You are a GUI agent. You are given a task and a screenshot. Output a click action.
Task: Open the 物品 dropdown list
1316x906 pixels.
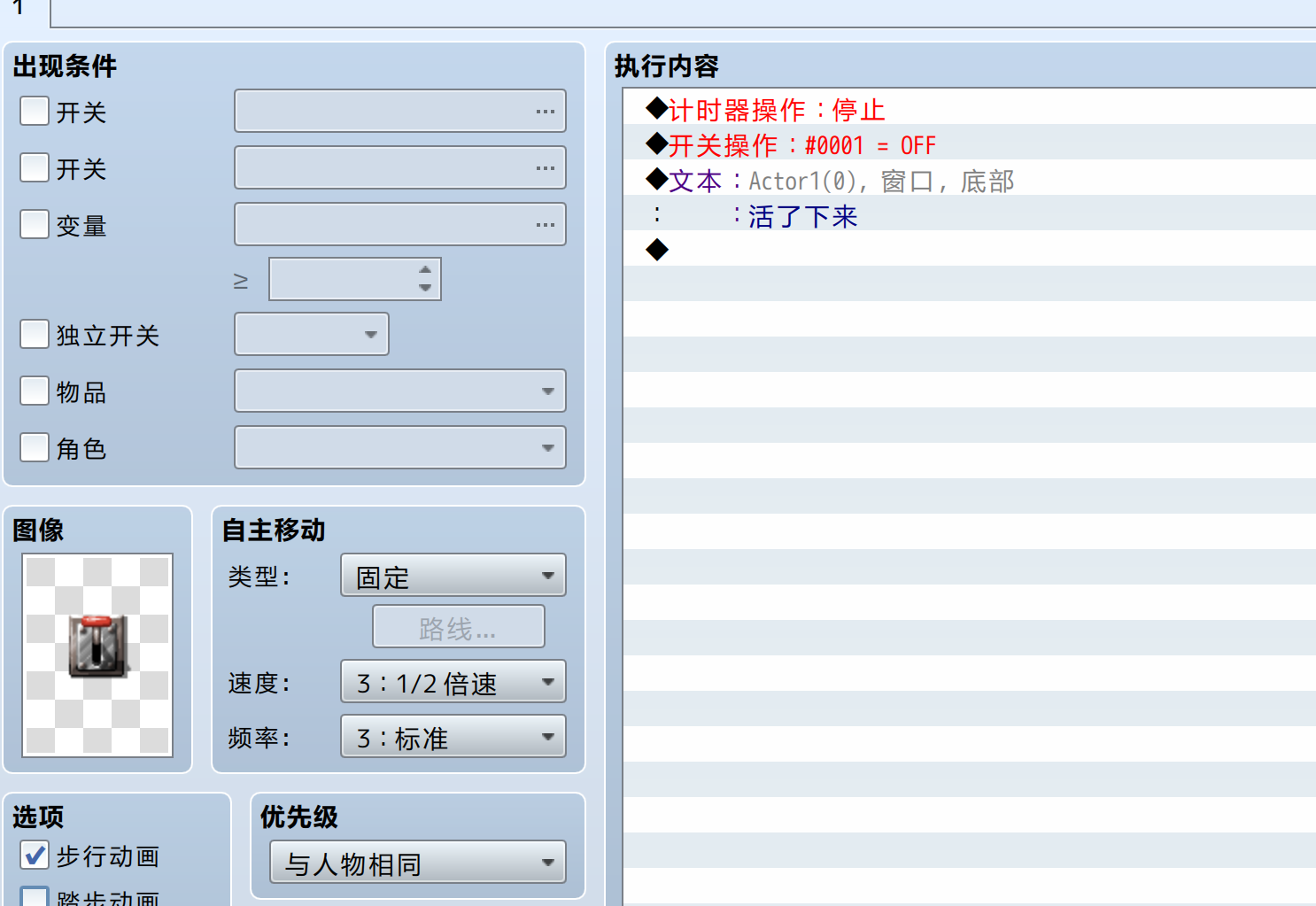[x=400, y=391]
